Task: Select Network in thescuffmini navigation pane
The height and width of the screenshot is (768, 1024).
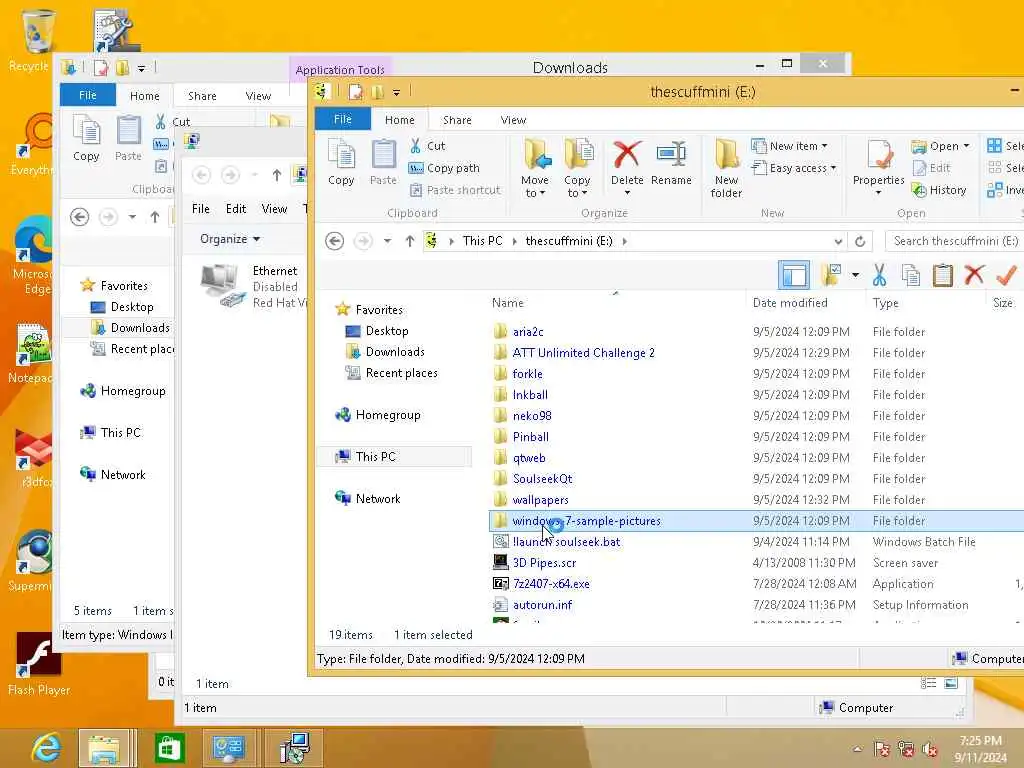Action: point(377,498)
